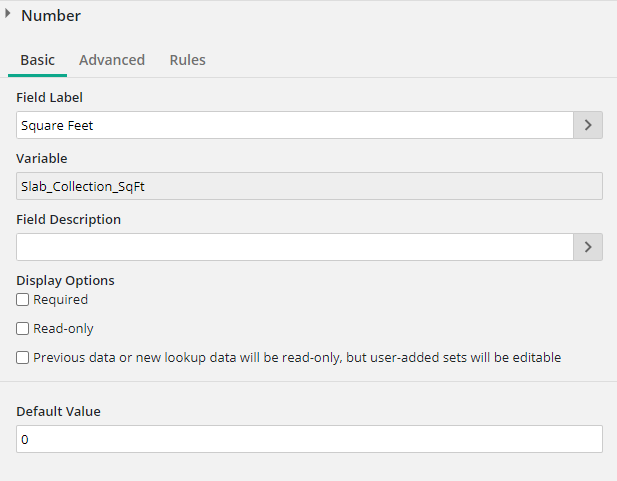Open the Advanced tab
617x481 pixels.
coord(112,60)
